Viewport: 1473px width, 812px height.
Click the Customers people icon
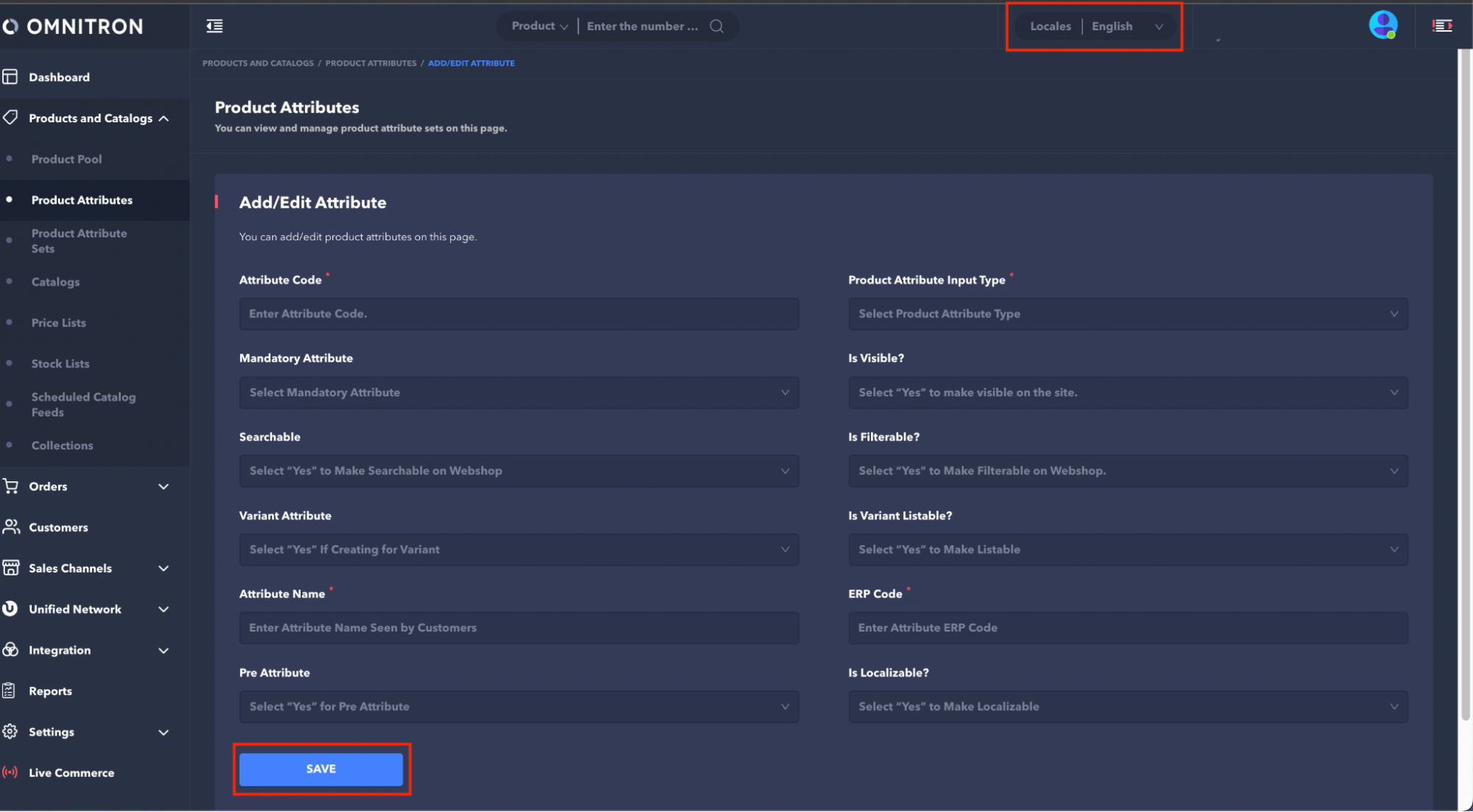click(x=10, y=527)
